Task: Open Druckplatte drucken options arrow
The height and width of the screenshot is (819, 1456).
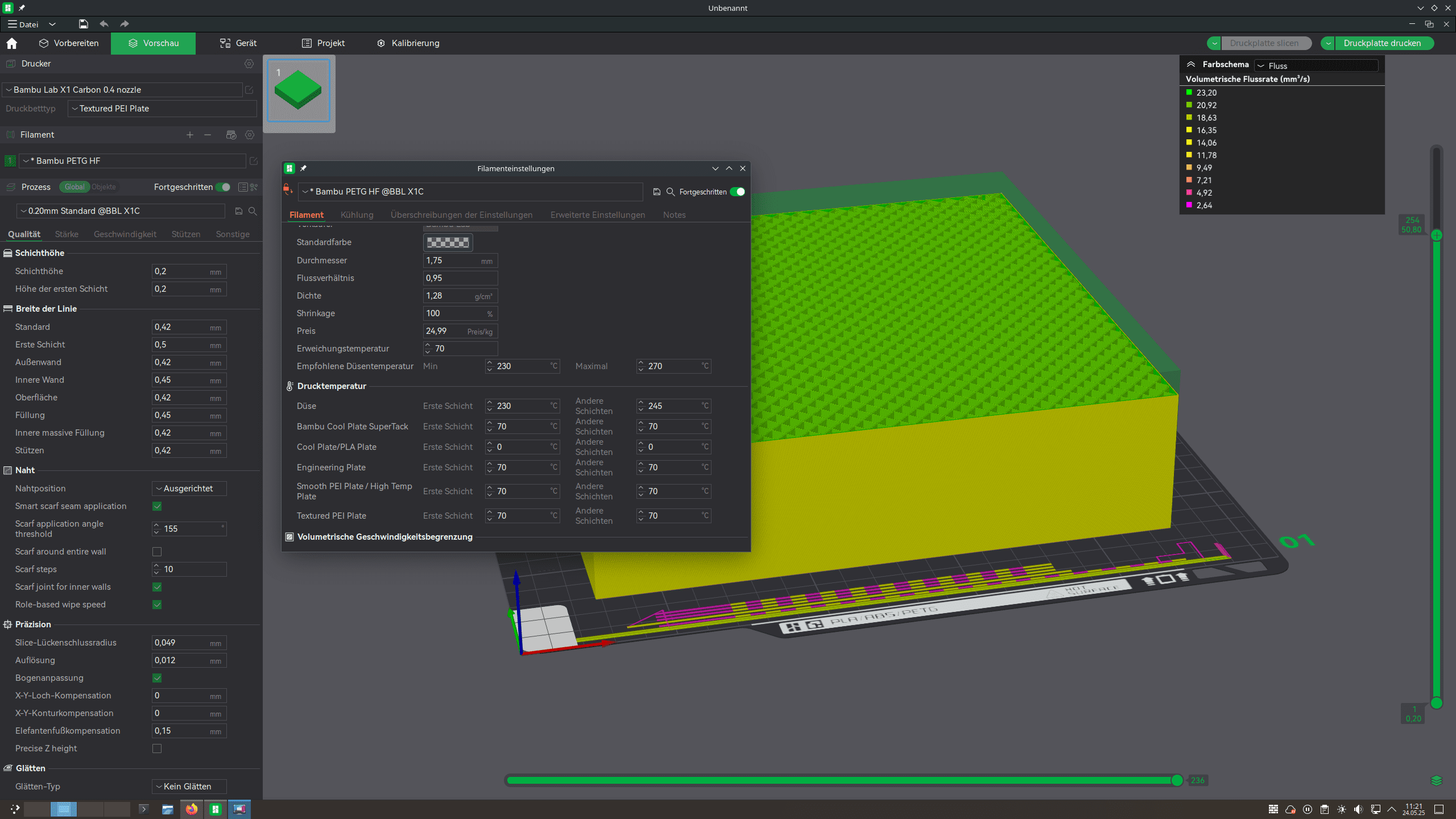Action: tap(1328, 43)
